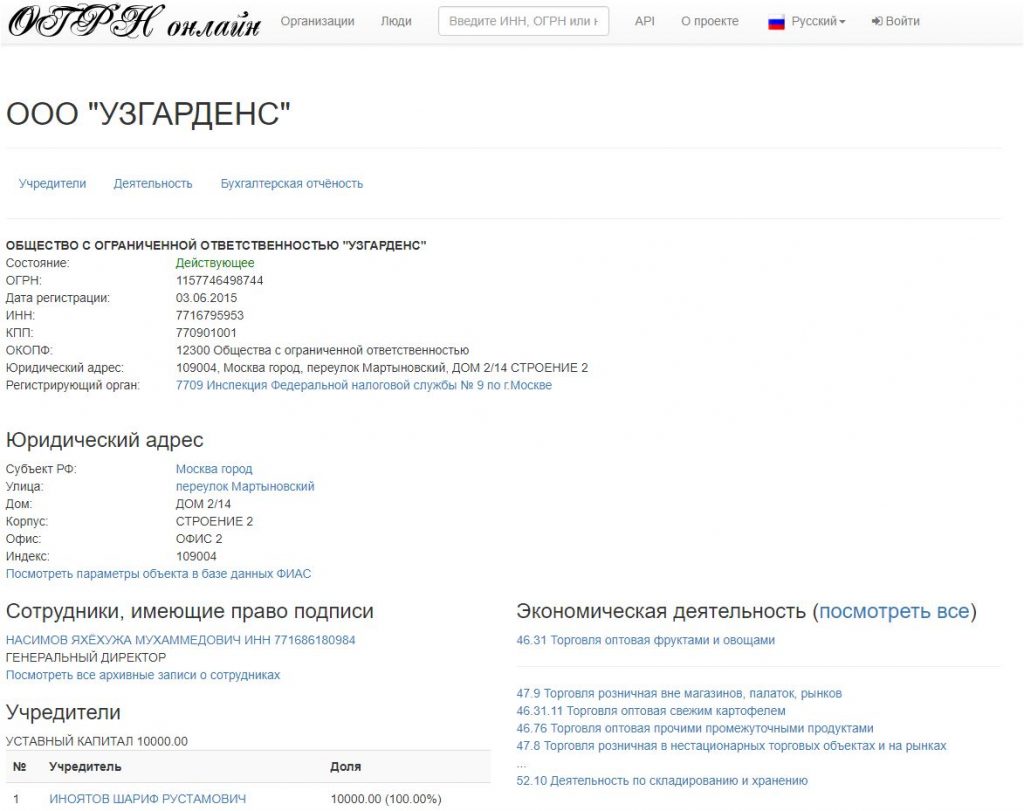Click the ОГРН онлайн logo
Image resolution: width=1024 pixels, height=811 pixels.
(130, 22)
